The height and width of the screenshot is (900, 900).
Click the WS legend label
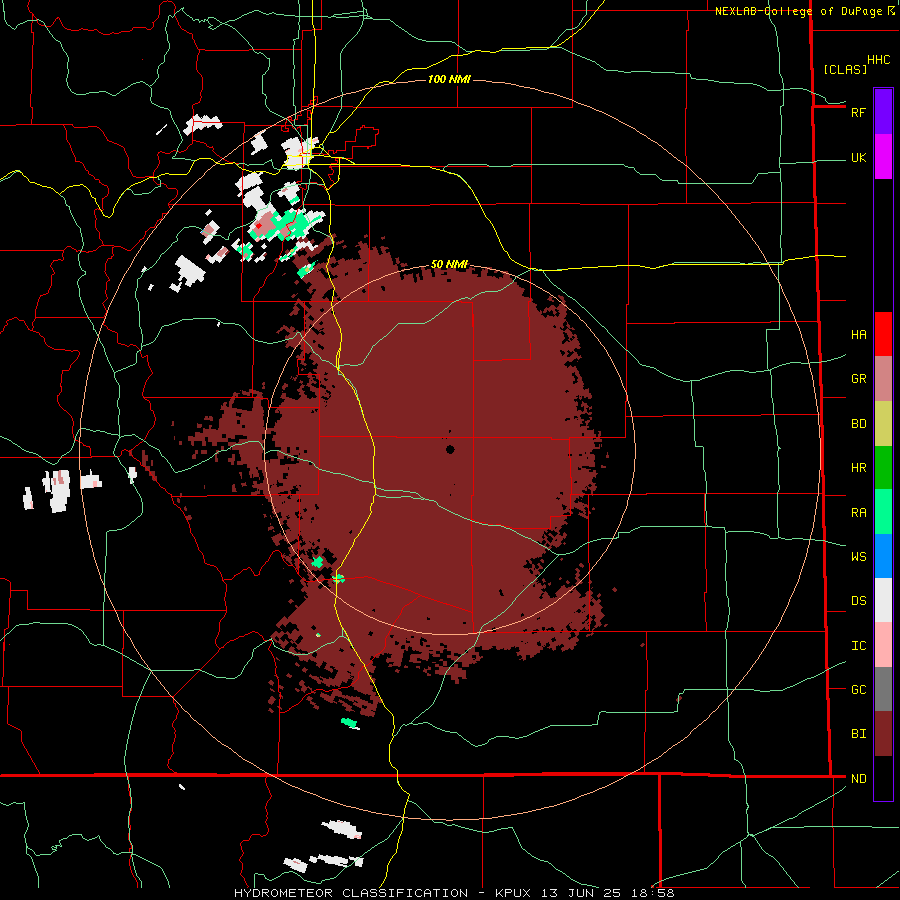tap(858, 556)
